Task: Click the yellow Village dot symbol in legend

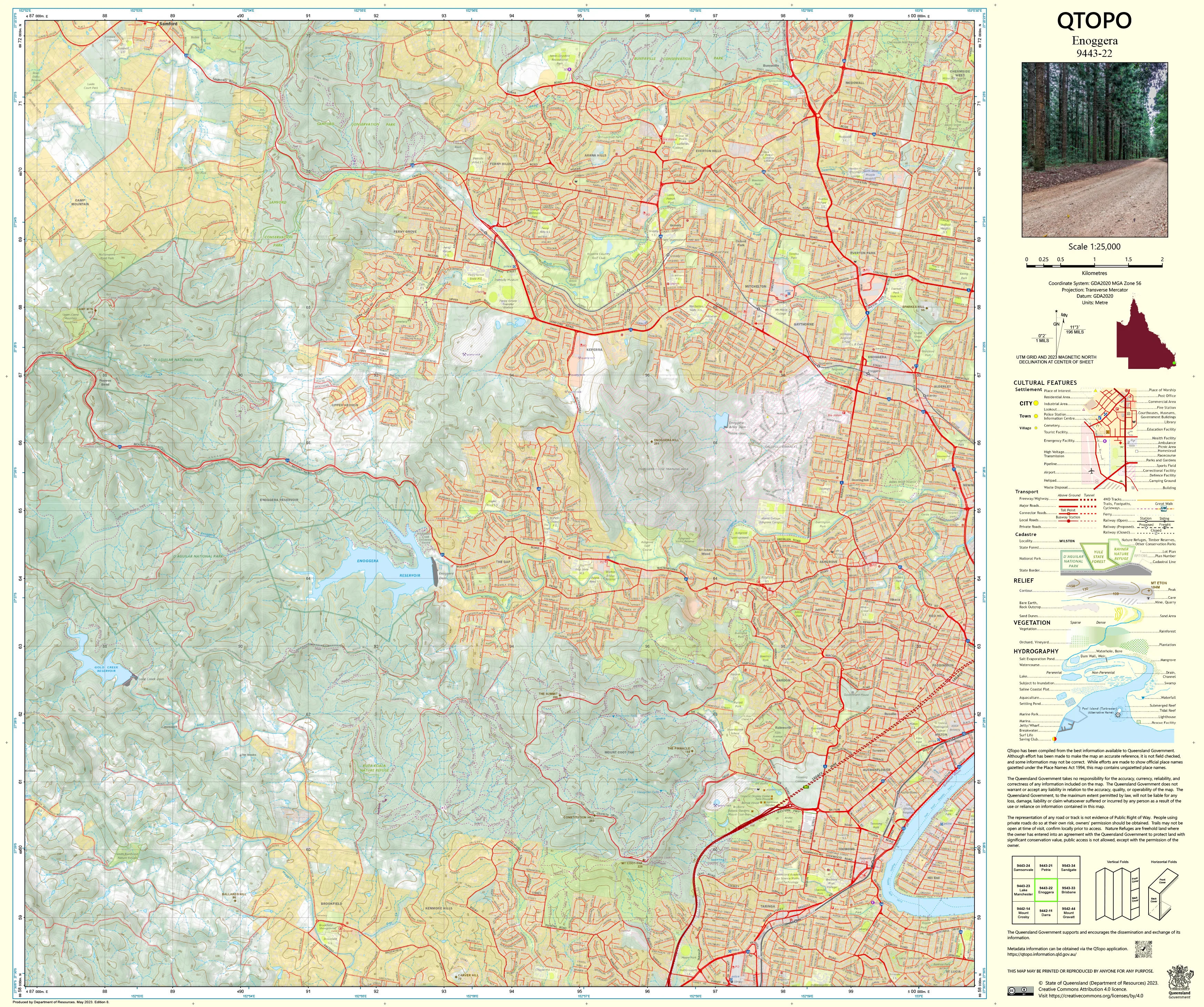Action: [x=1035, y=428]
